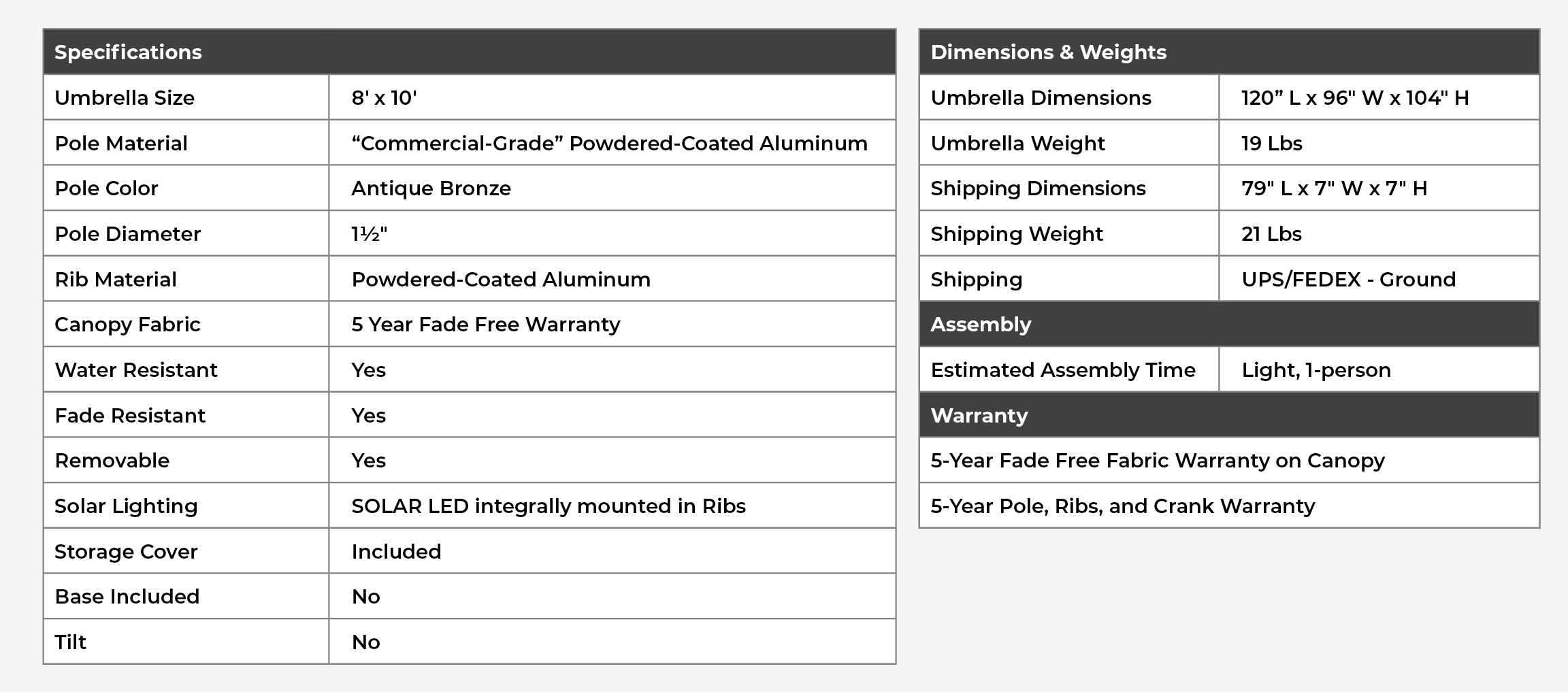Select the Umbrella Dimensions value text
The height and width of the screenshot is (692, 1568).
click(1354, 98)
